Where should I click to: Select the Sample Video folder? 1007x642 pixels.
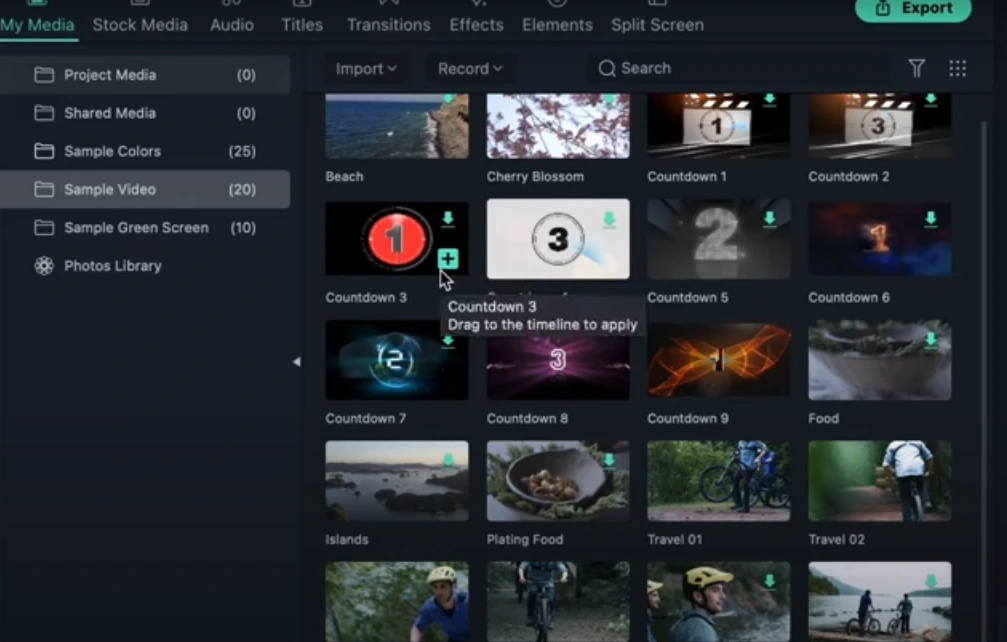[x=145, y=189]
